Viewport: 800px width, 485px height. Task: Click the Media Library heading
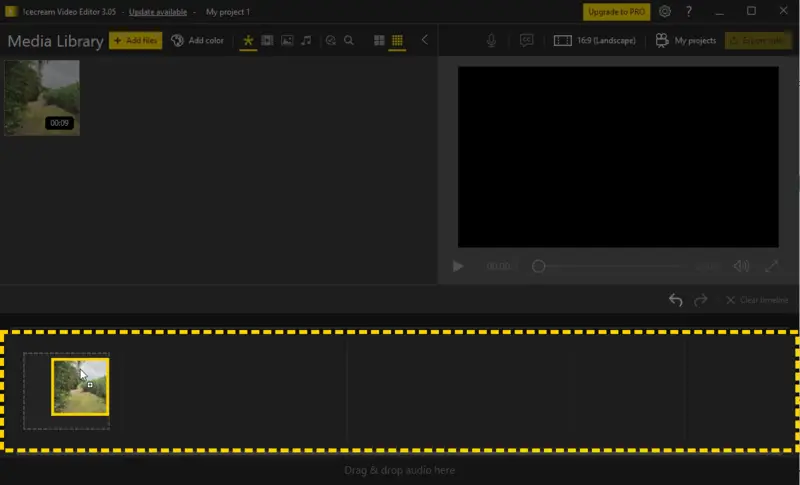tap(55, 41)
